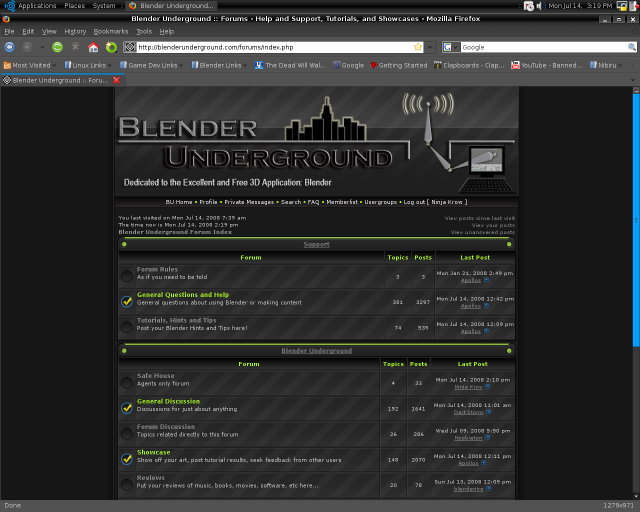Open the Getting Started bookmark
The height and width of the screenshot is (512, 640).
point(399,65)
